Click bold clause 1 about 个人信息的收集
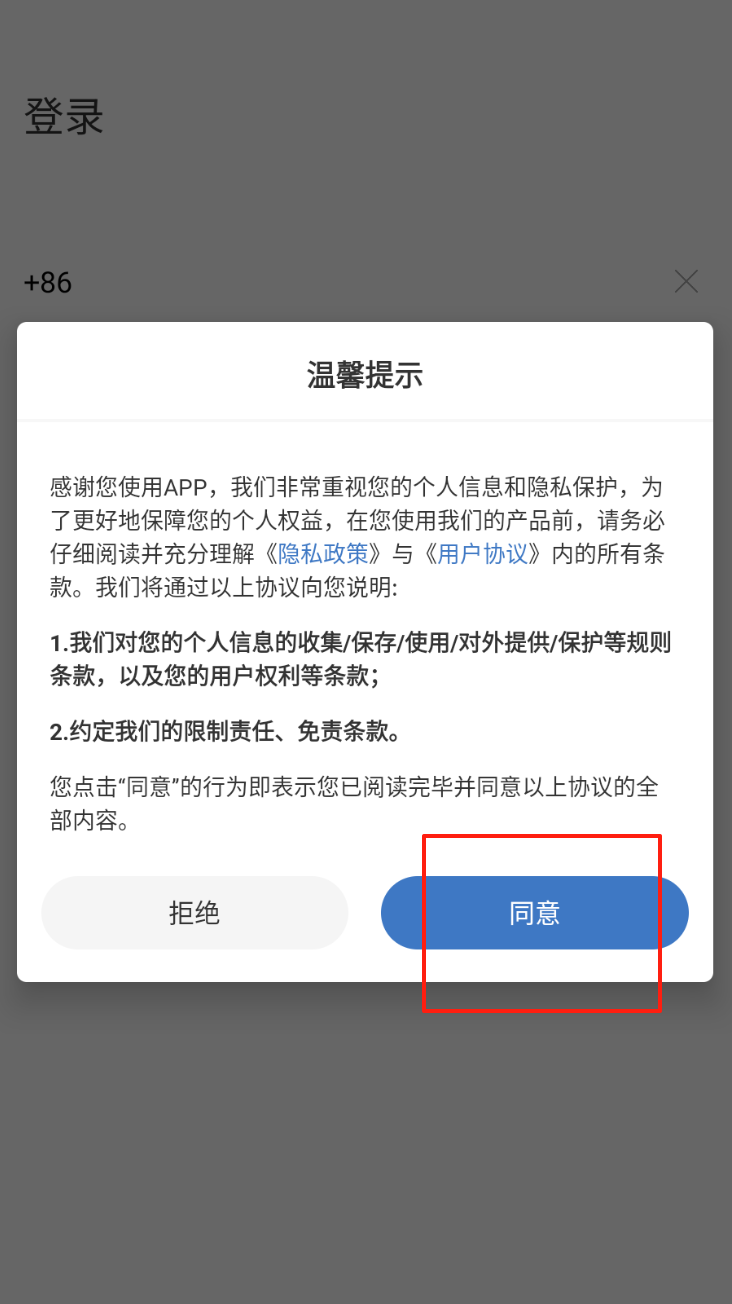This screenshot has height=1304, width=732. click(361, 659)
